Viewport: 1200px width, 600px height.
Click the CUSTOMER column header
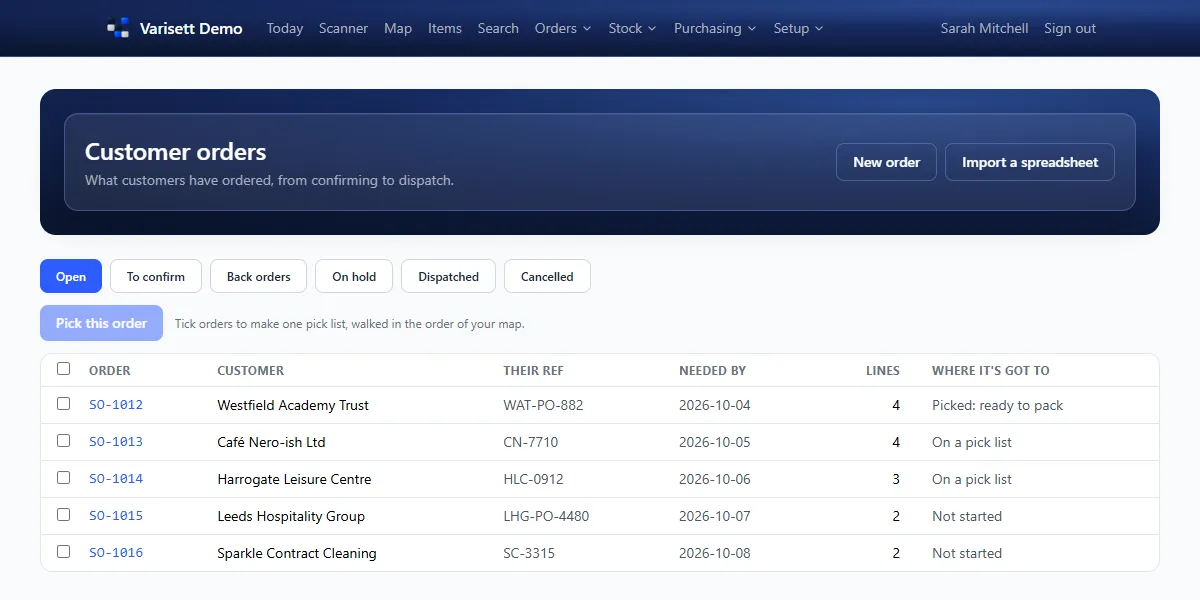pyautogui.click(x=251, y=370)
